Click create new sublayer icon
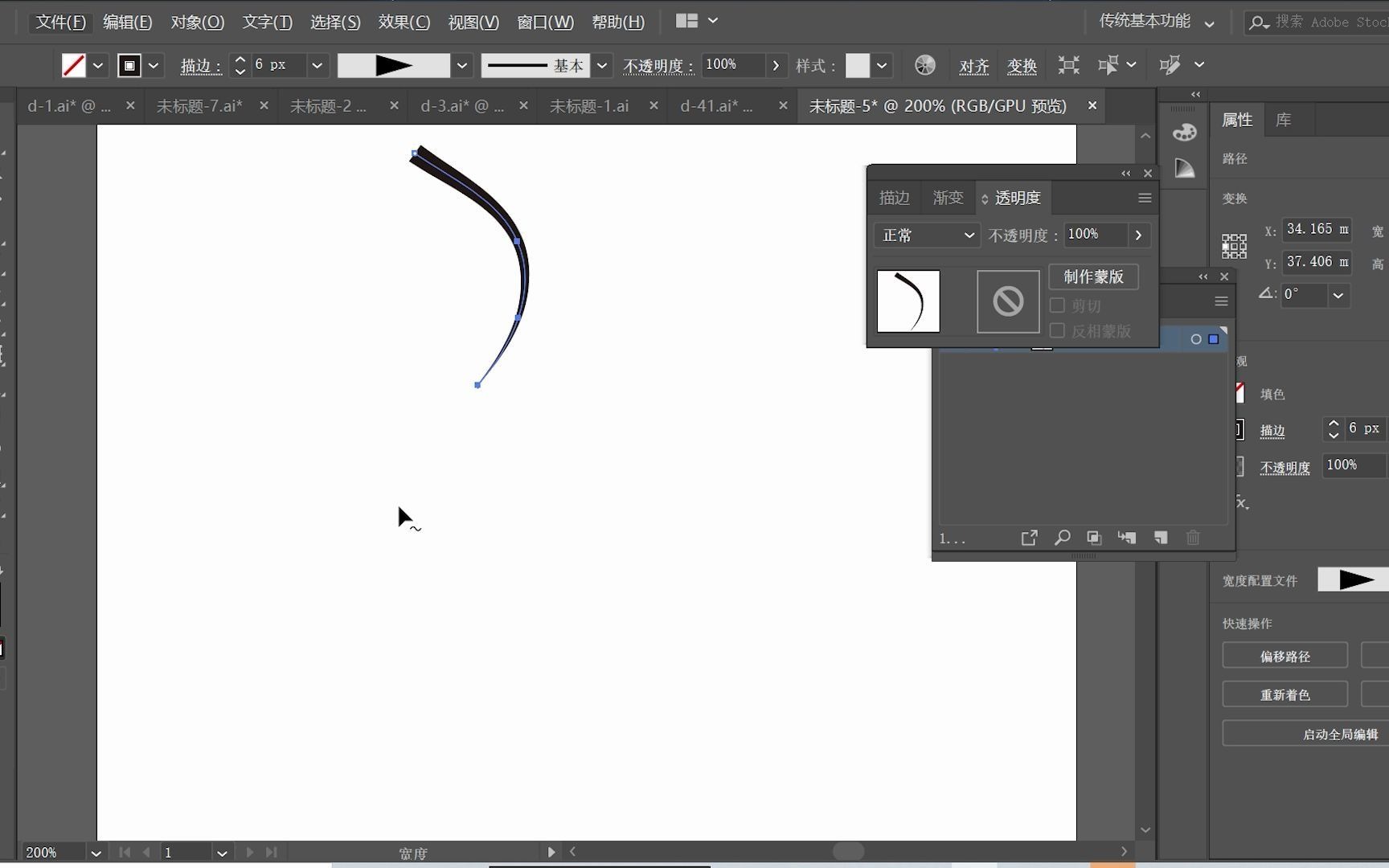1389x868 pixels. click(x=1127, y=538)
